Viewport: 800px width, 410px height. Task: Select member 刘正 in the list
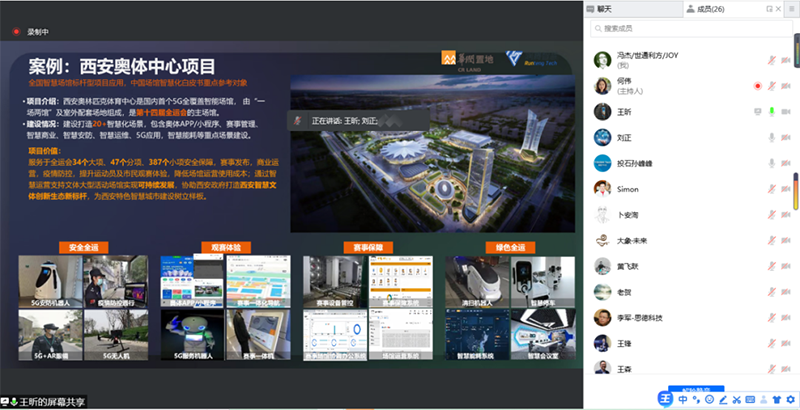691,137
